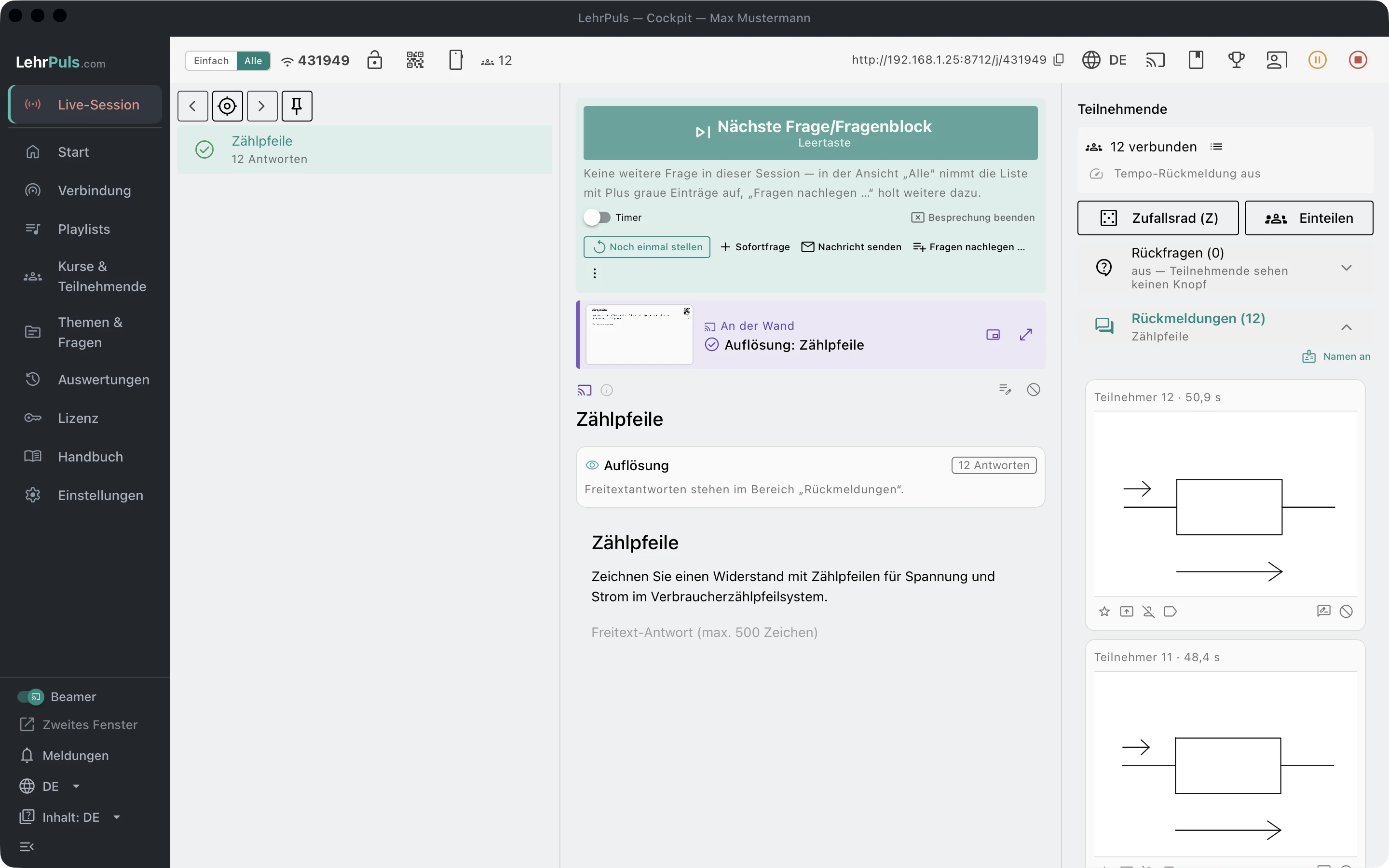The image size is (1389, 868).
Task: Click the cast-to-screen icon in the top bar
Action: (x=1155, y=60)
